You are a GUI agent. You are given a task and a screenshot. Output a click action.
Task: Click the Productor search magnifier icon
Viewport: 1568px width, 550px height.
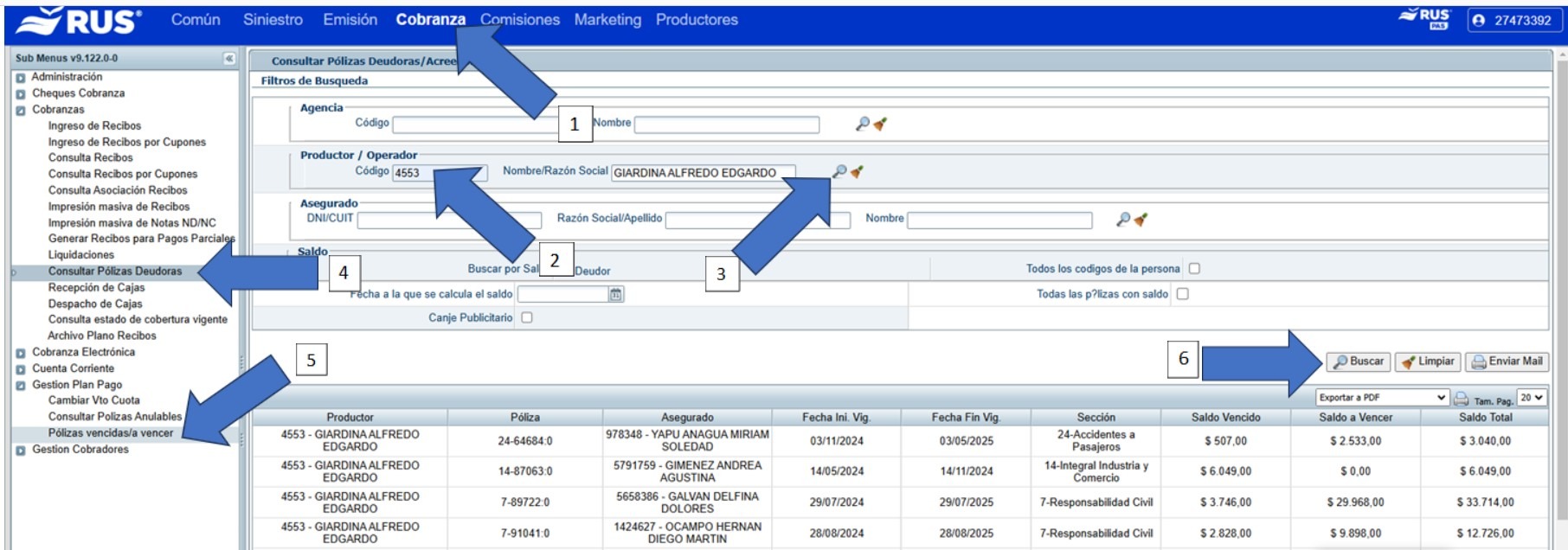tap(839, 171)
